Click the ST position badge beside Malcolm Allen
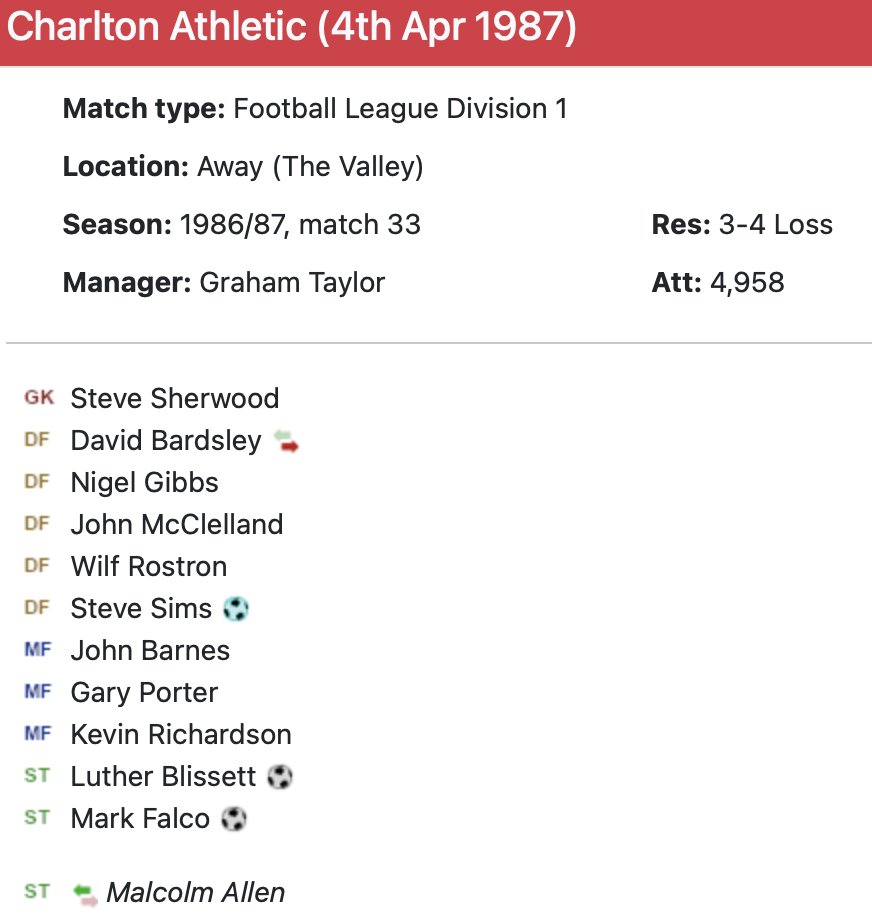 click(37, 891)
